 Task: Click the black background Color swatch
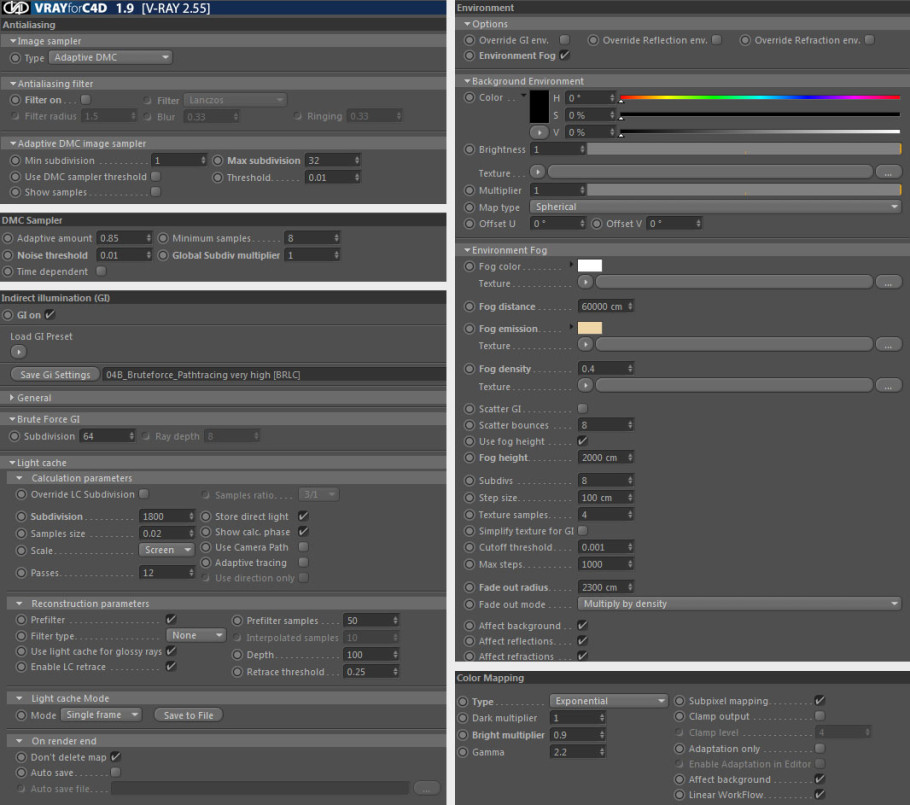coord(539,107)
